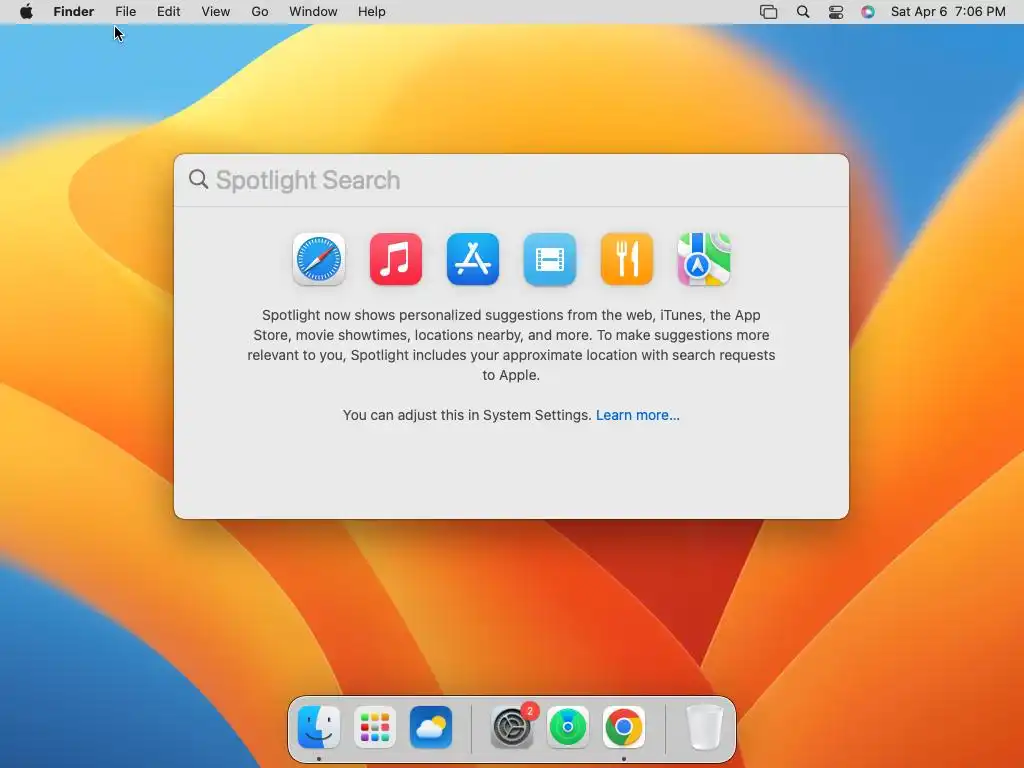Click the Spotlight magnifier in menu bar

(803, 12)
